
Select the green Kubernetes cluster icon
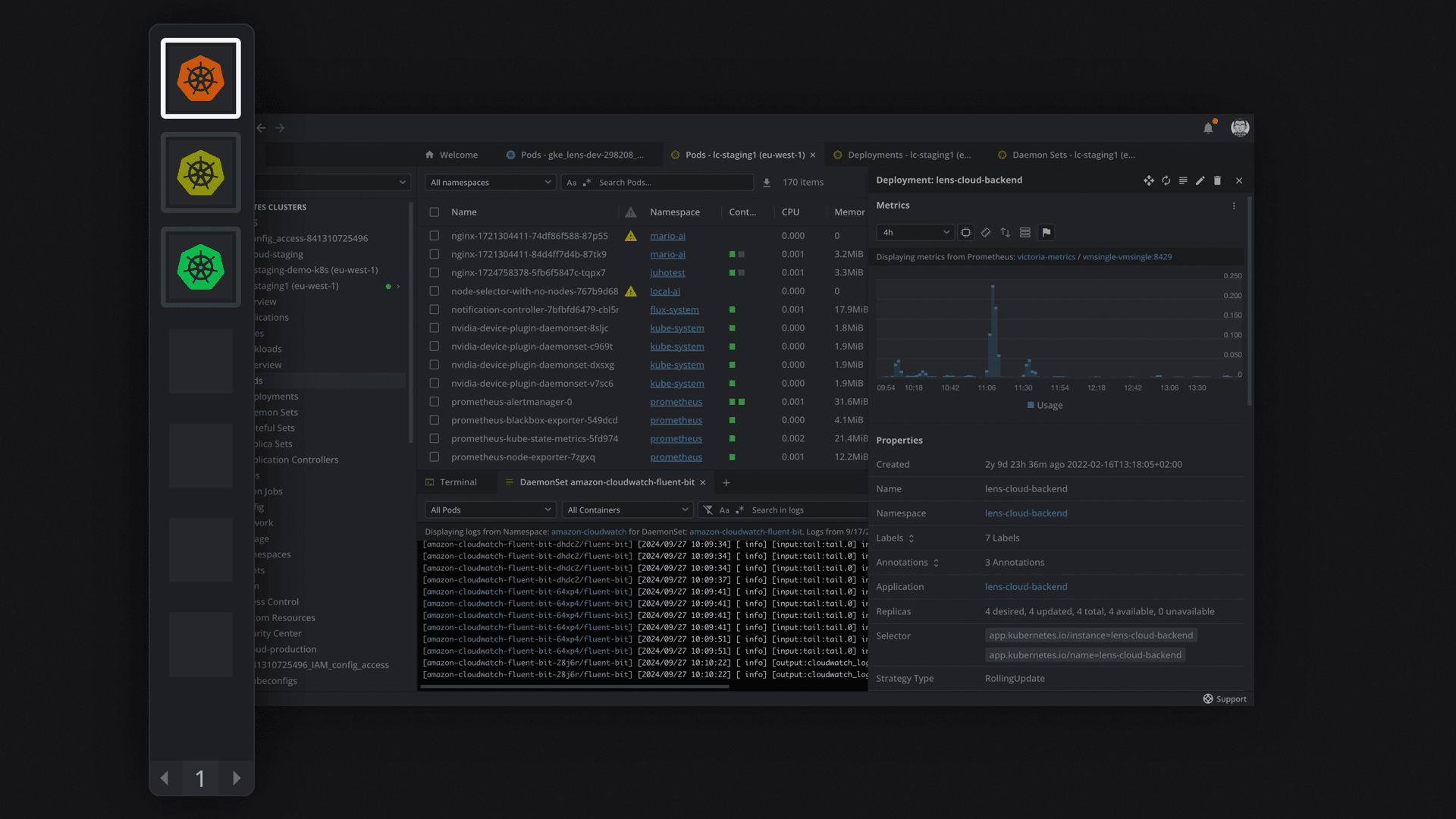tap(200, 267)
